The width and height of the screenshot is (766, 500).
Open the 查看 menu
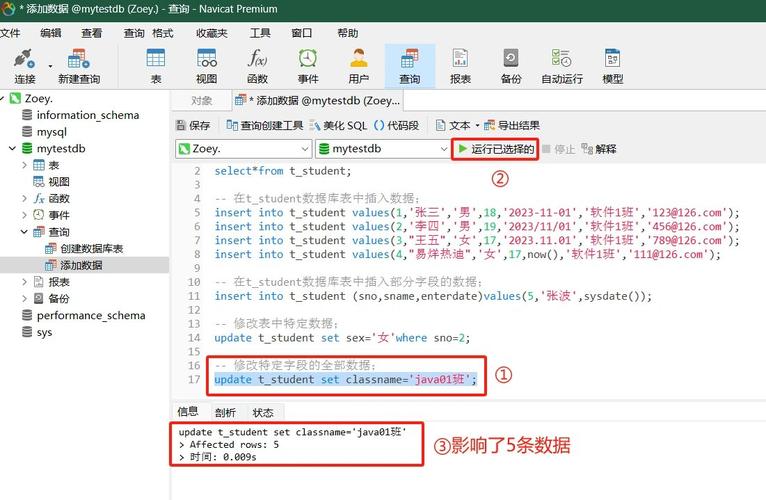tap(92, 33)
